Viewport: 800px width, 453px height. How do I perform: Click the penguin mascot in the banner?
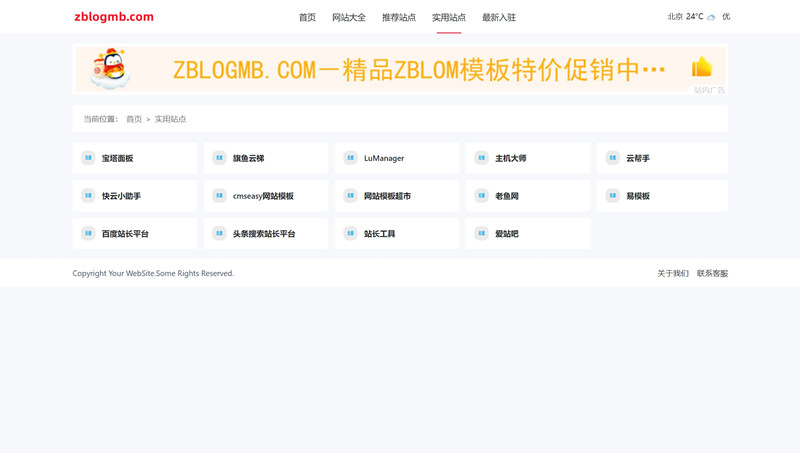click(x=110, y=69)
